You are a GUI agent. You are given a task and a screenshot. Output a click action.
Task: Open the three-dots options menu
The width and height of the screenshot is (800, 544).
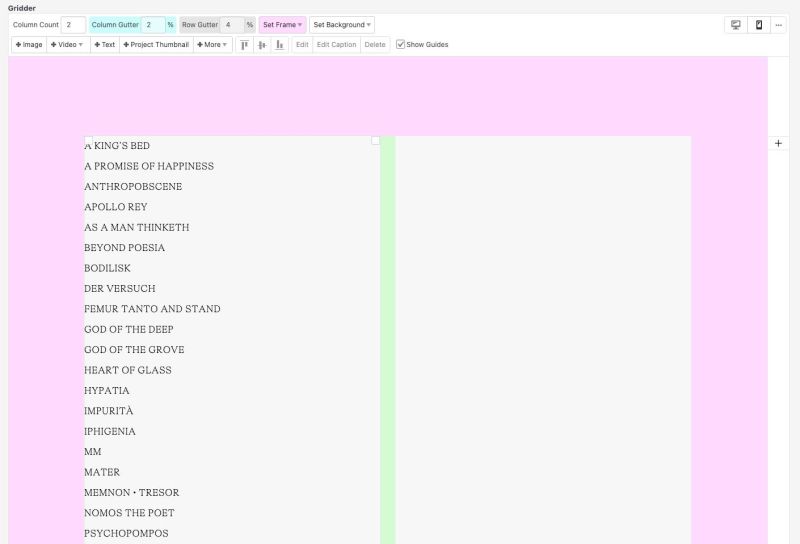click(779, 24)
